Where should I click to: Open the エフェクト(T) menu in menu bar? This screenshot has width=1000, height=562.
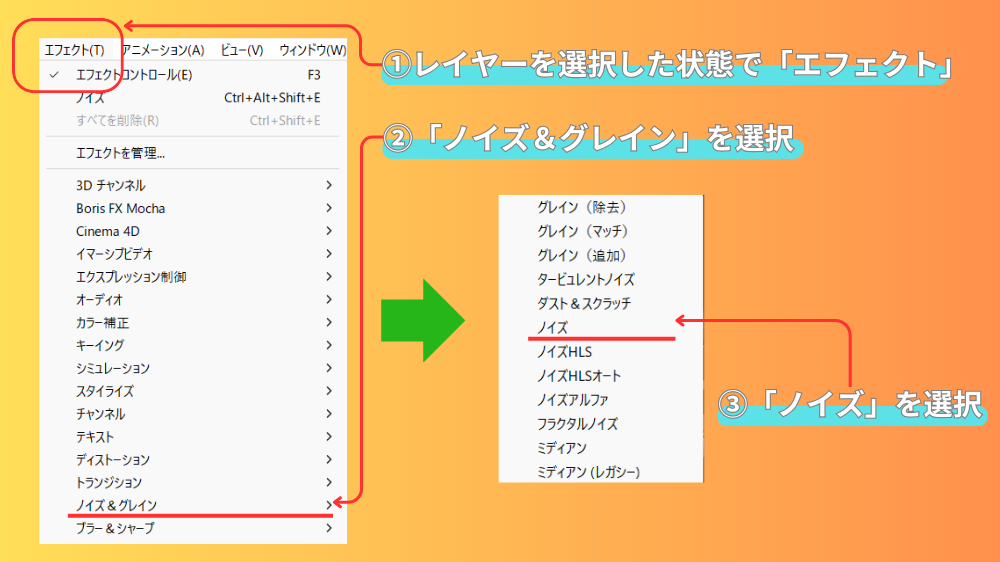coord(74,50)
